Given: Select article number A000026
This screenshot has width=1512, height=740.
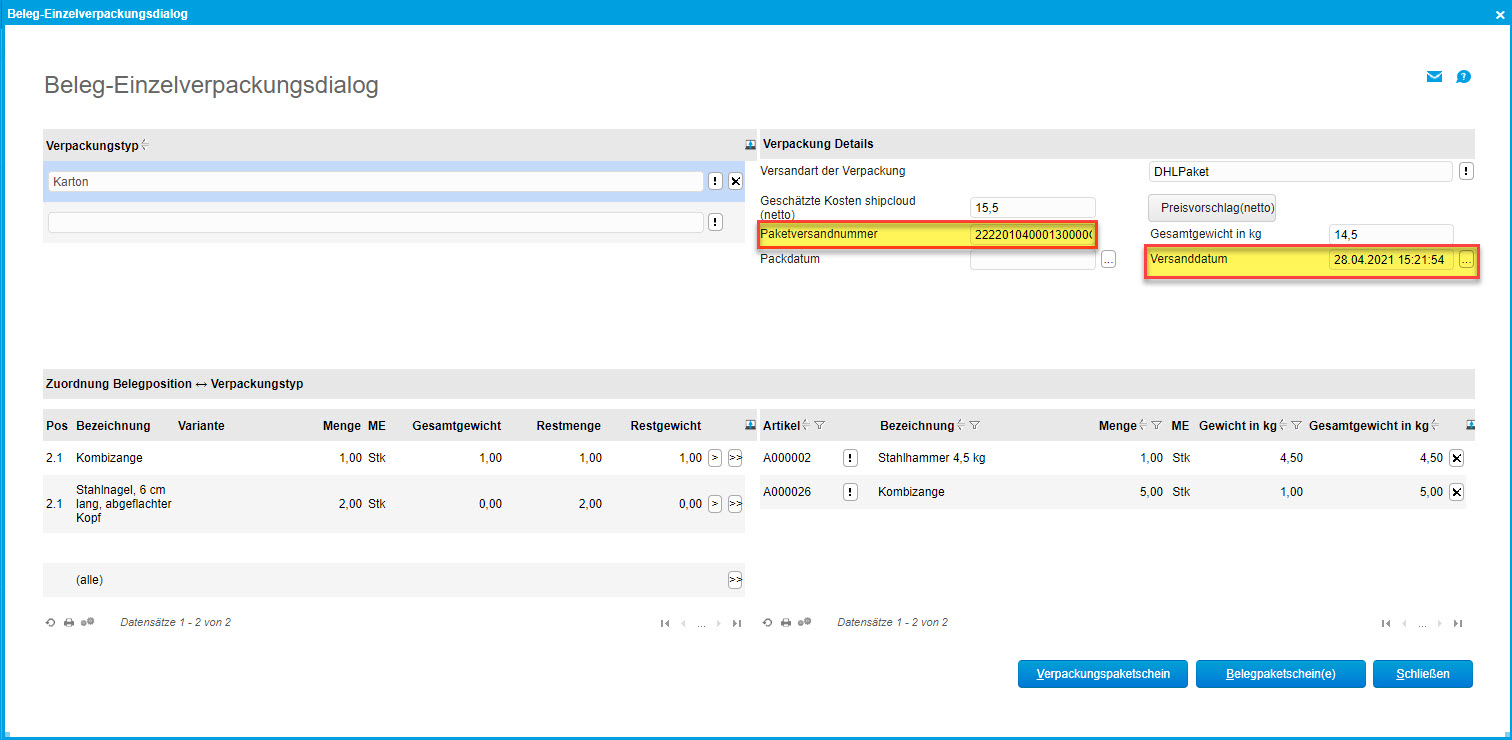Looking at the screenshot, I should pos(787,492).
